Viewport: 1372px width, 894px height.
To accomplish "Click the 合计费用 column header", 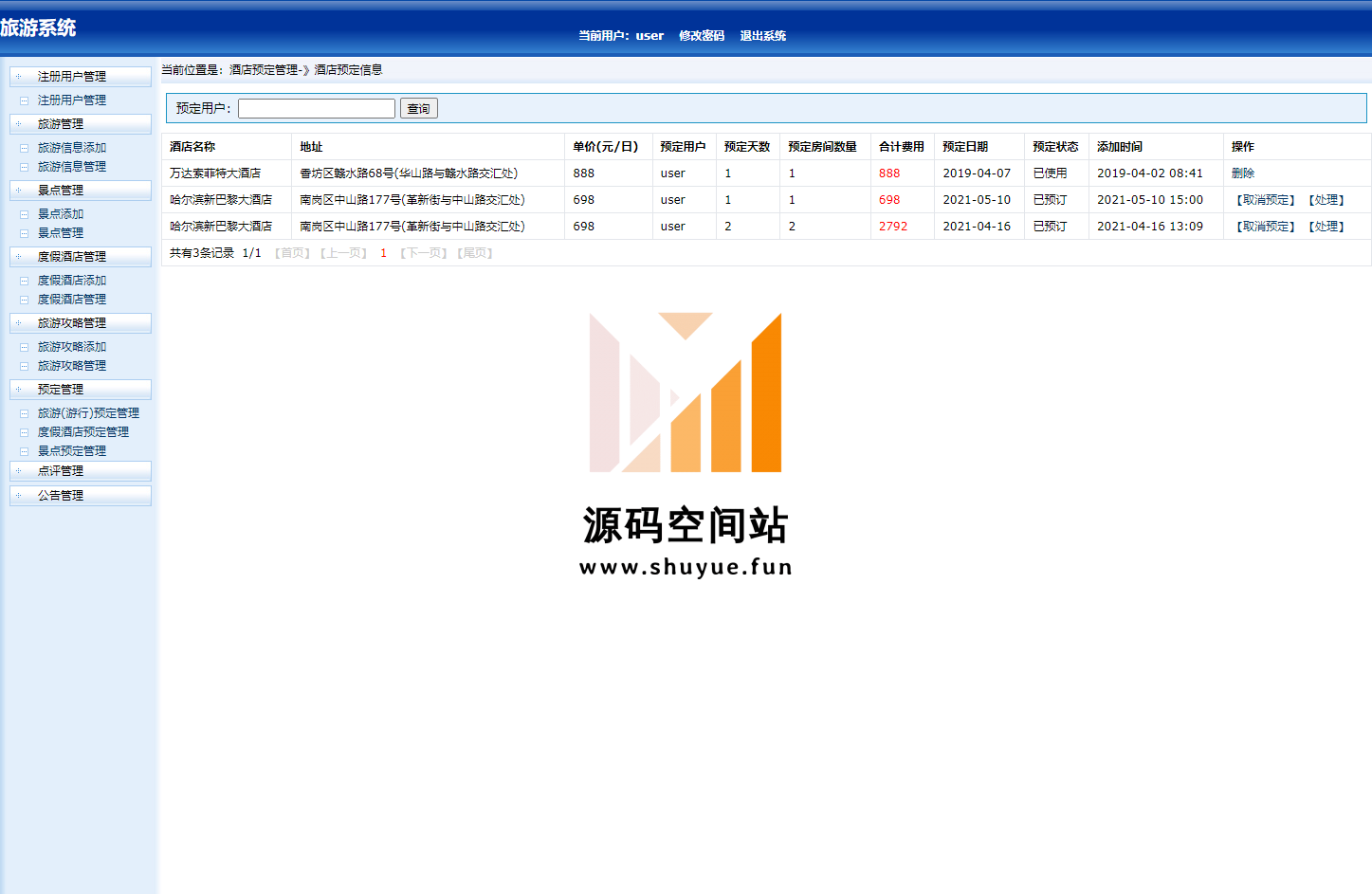I will click(x=902, y=147).
